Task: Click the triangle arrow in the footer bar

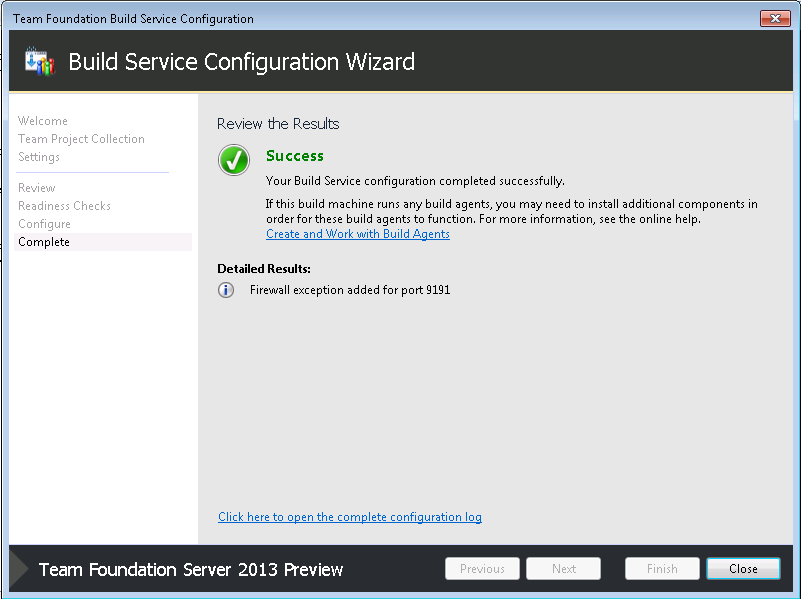Action: click(x=20, y=569)
